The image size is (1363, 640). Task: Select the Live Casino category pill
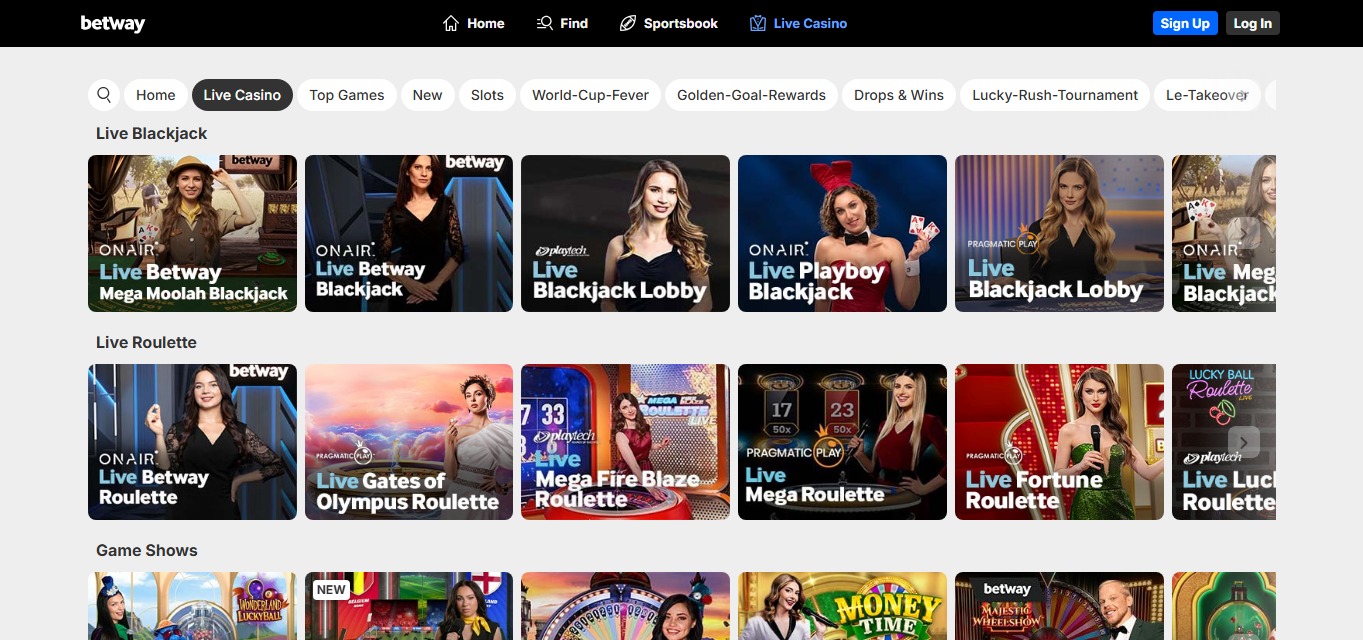(x=242, y=95)
